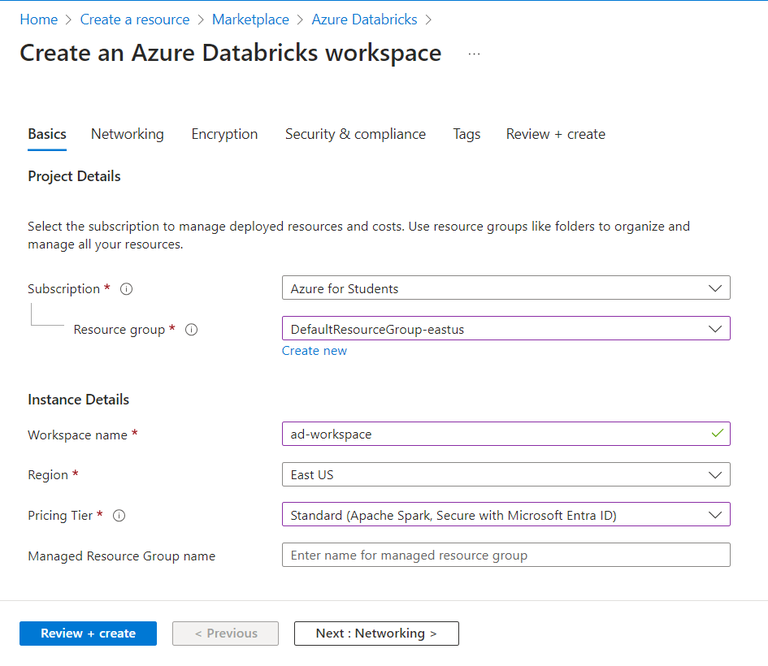Image resolution: width=768 pixels, height=666 pixels.
Task: Select the Security & compliance tab
Action: 355,134
